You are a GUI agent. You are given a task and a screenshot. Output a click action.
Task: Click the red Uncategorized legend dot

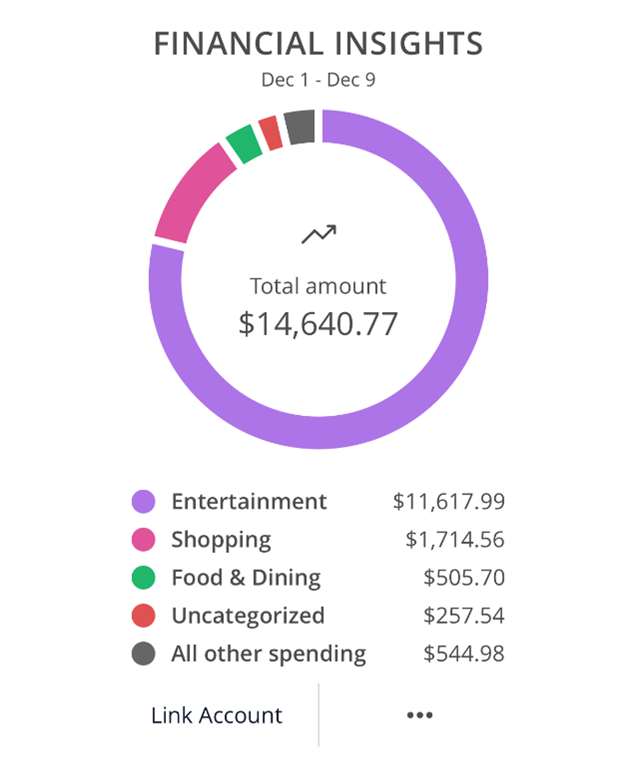pos(144,616)
